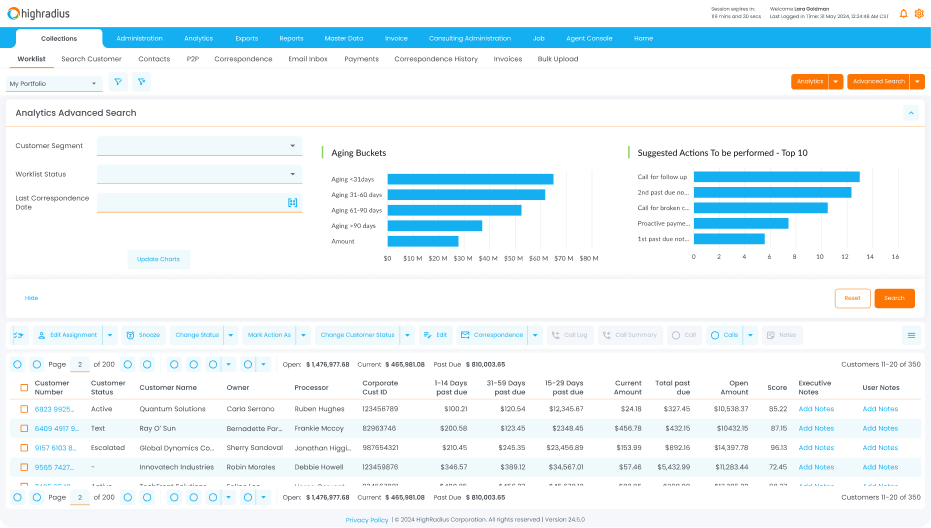Switch to the Master Data tab

pos(343,38)
